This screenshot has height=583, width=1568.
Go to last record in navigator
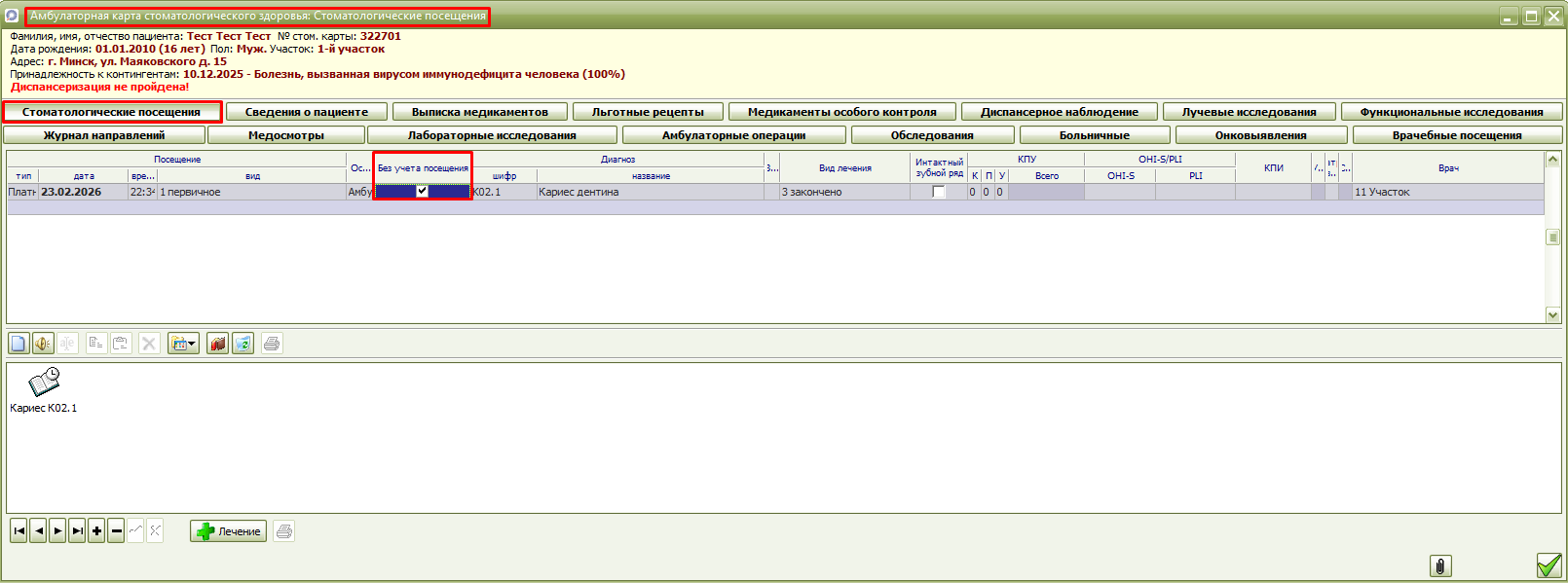pos(77,531)
